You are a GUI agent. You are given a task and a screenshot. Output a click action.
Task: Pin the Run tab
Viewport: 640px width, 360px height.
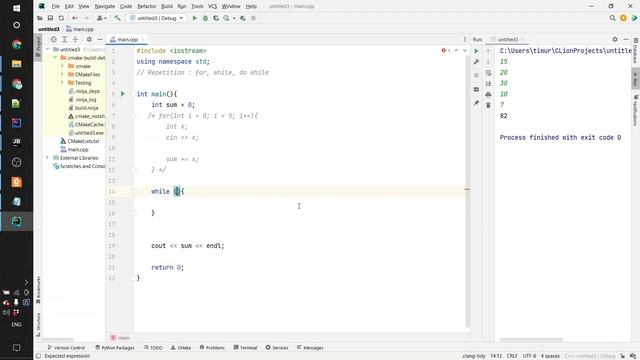(476, 103)
